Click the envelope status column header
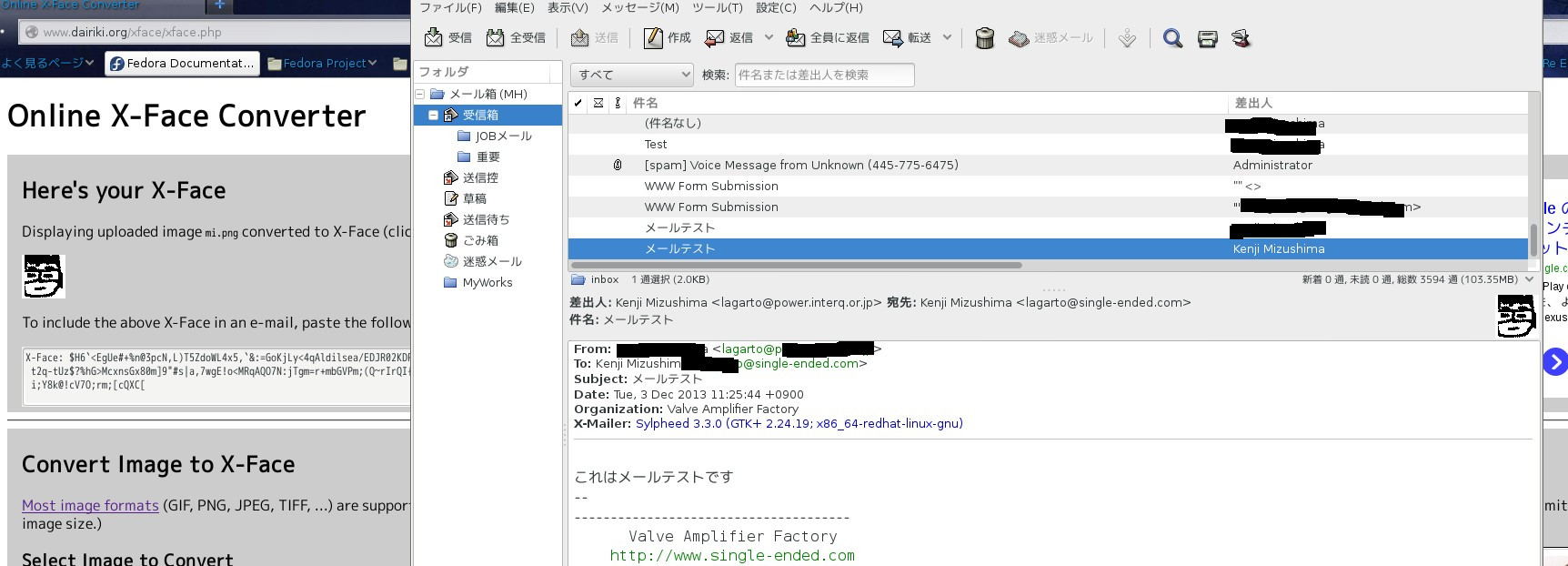The height and width of the screenshot is (566, 1568). (598, 103)
